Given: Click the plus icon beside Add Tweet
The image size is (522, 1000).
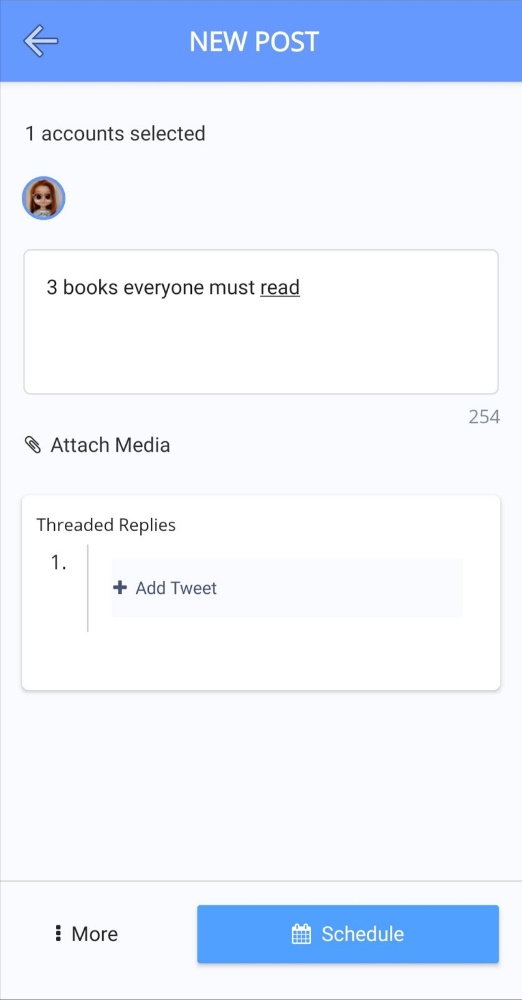Looking at the screenshot, I should coord(119,587).
